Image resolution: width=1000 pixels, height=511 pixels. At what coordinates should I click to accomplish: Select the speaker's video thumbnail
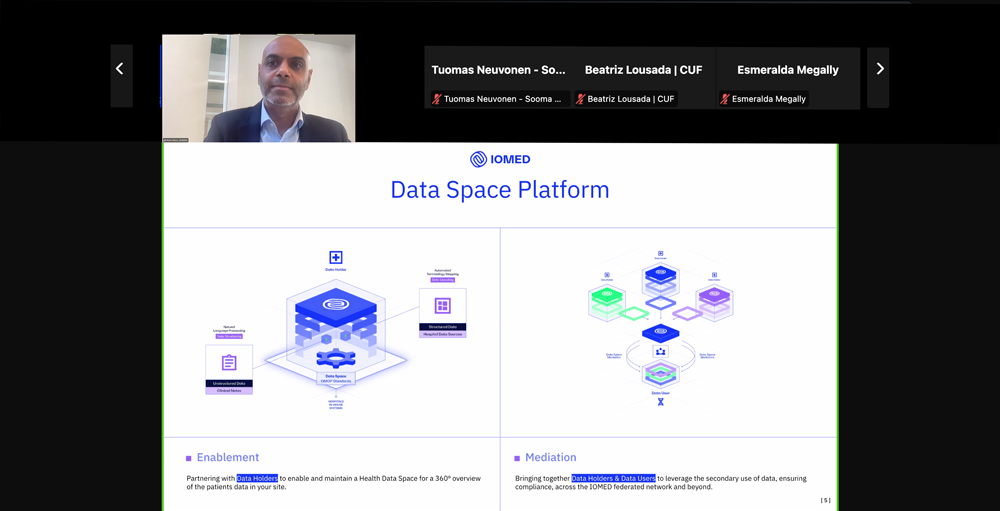coord(258,89)
